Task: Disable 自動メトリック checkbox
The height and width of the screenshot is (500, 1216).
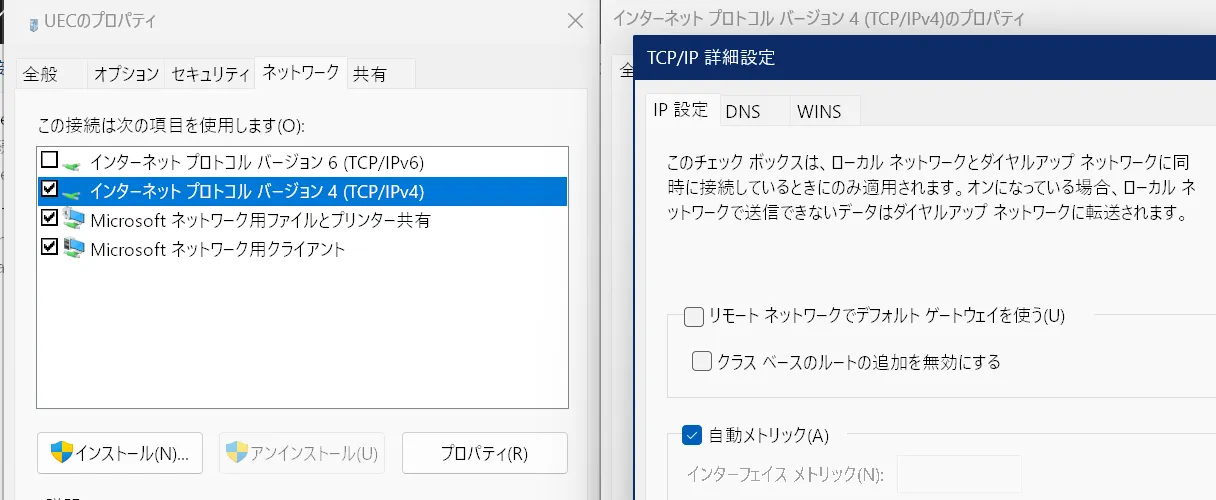Action: tap(692, 435)
